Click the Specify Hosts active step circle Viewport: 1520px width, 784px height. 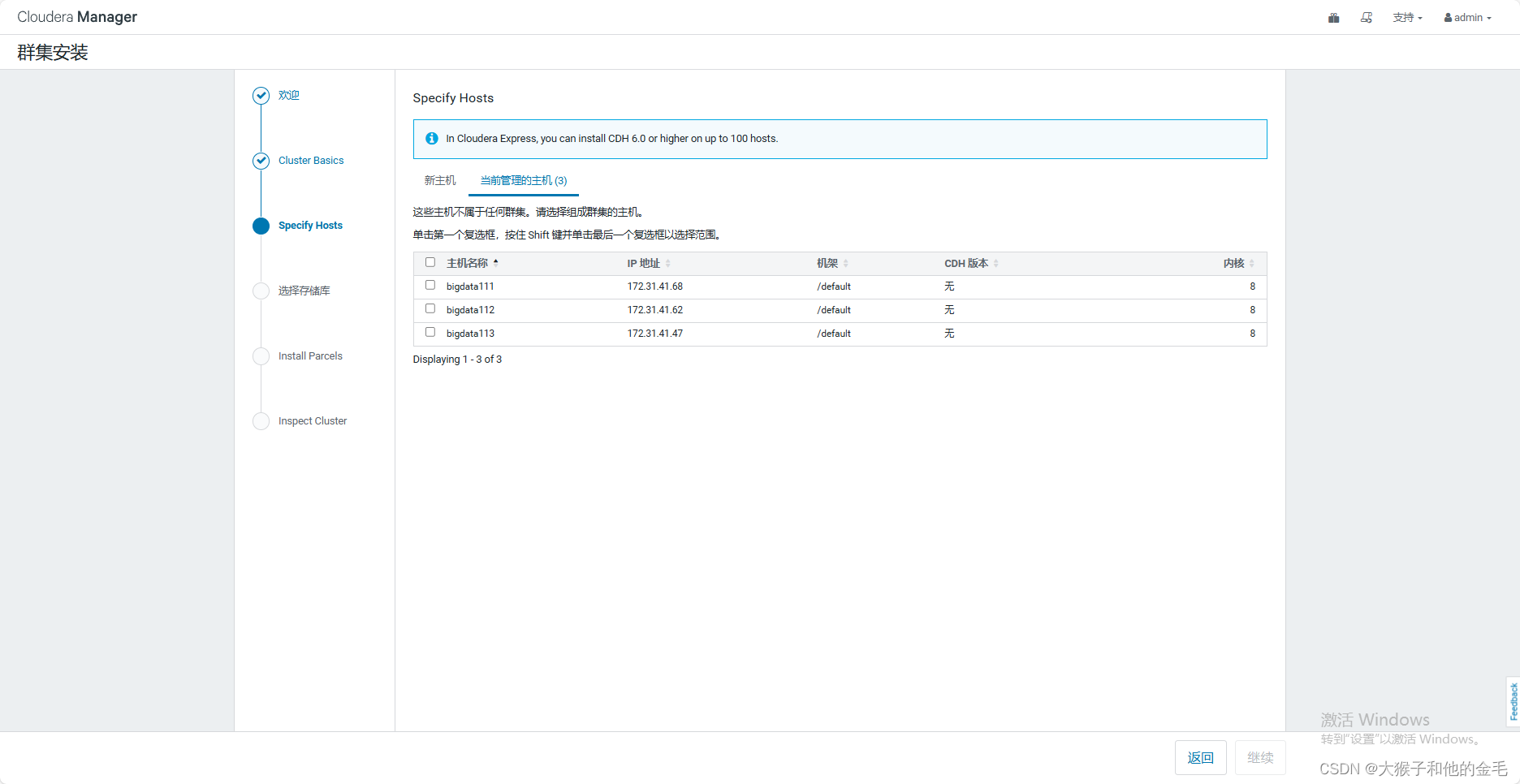(261, 226)
